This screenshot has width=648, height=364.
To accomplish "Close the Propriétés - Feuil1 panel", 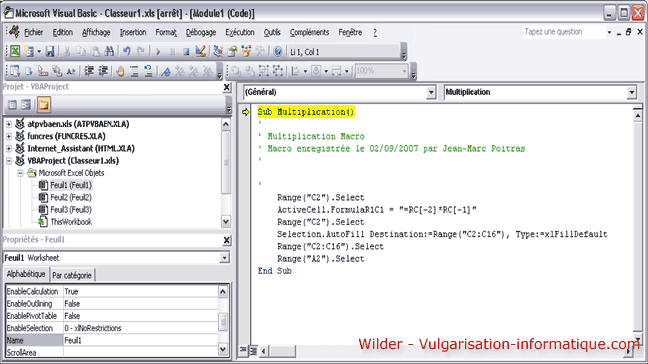I will [x=226, y=240].
